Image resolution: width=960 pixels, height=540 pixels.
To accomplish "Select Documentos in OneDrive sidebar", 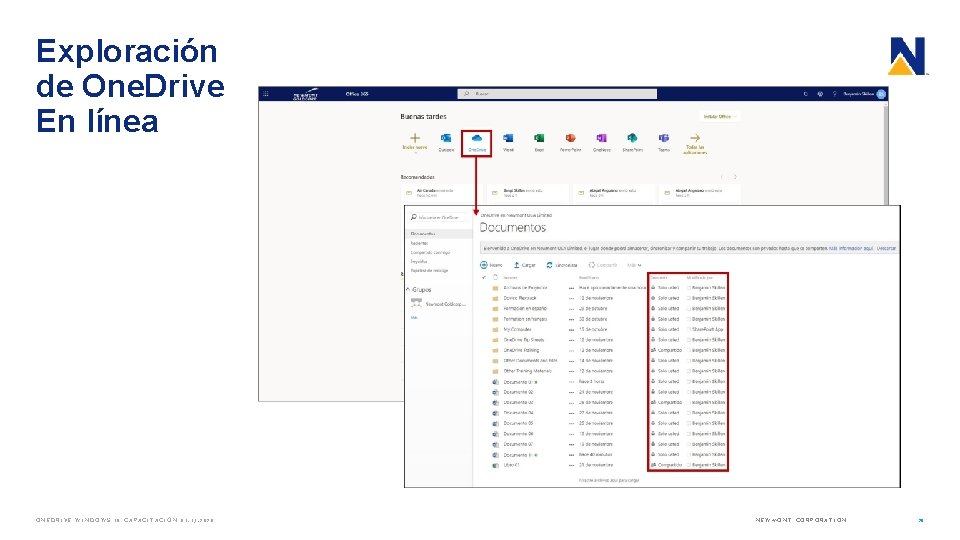I will (x=439, y=234).
